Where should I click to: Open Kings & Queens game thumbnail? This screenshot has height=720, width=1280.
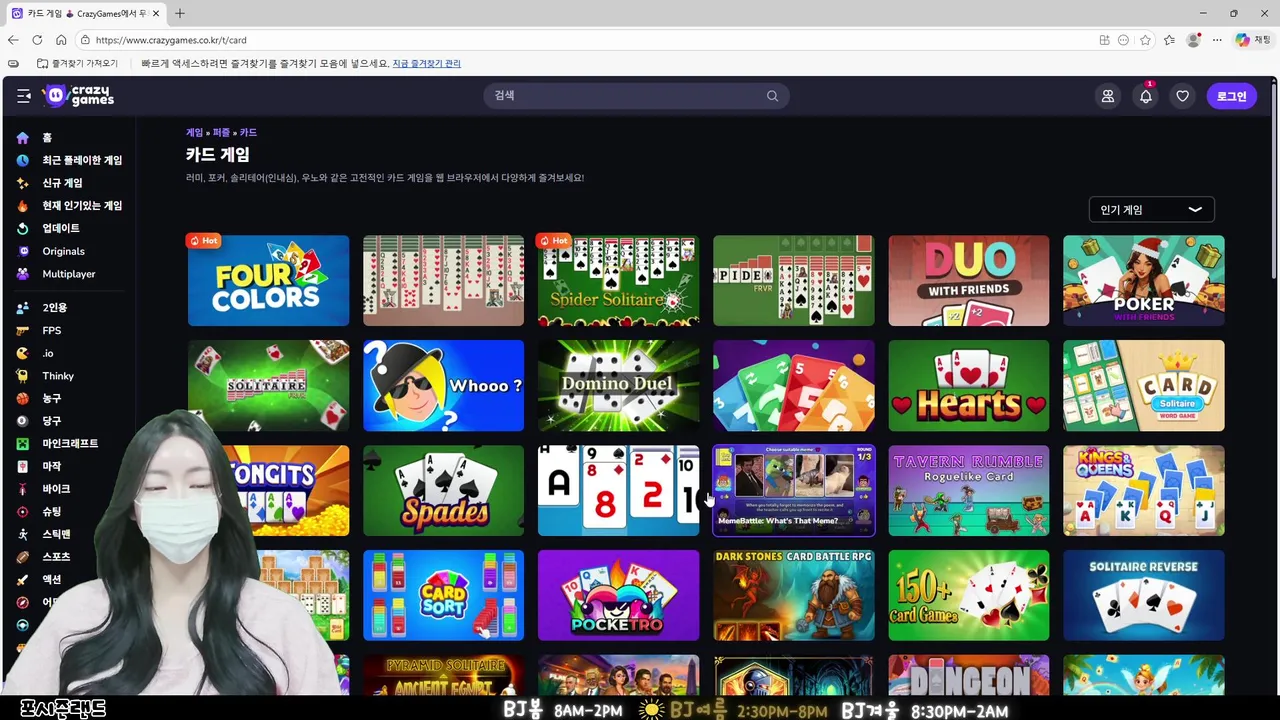click(x=1143, y=491)
